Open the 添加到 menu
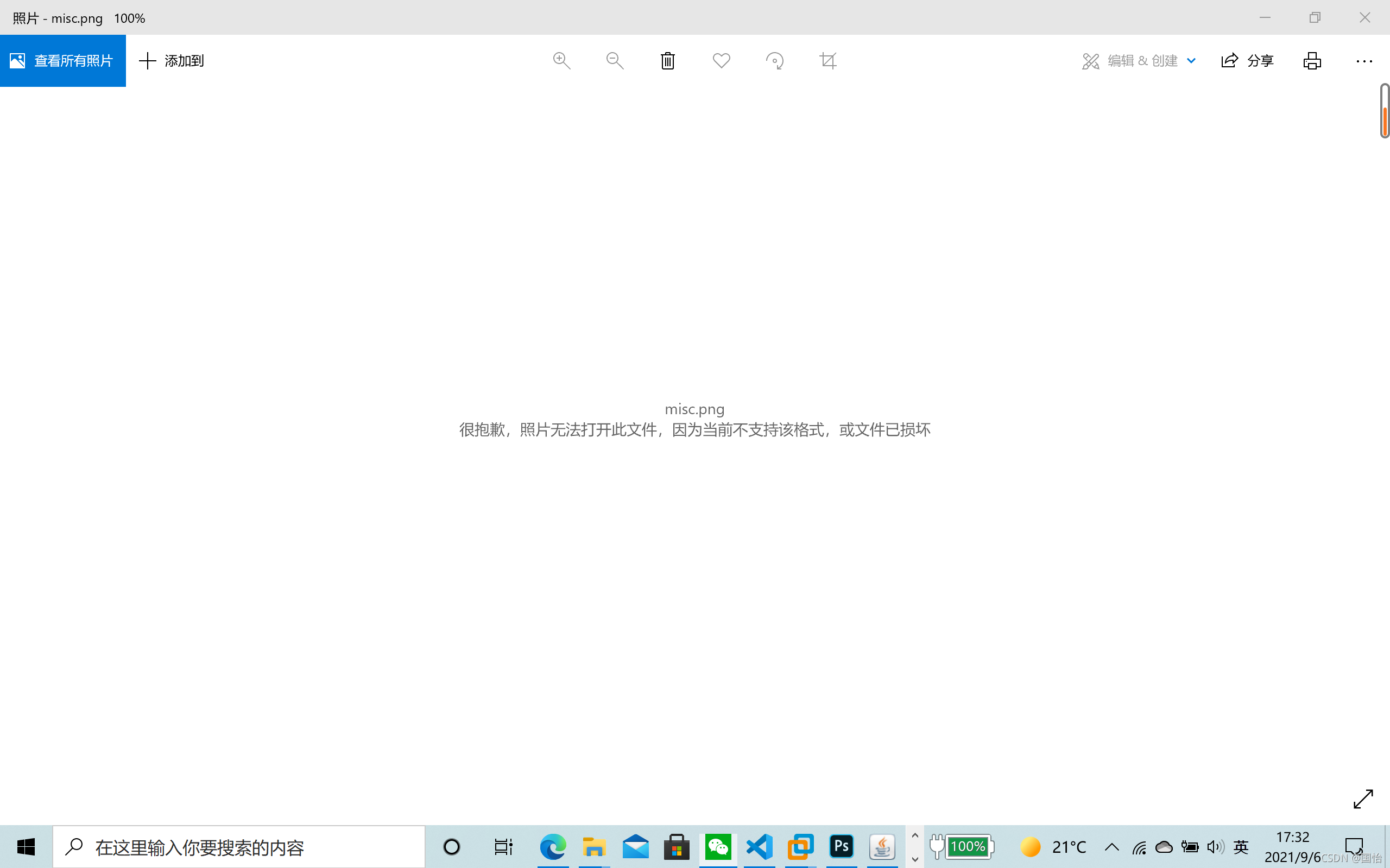The height and width of the screenshot is (868, 1390). tap(172, 60)
